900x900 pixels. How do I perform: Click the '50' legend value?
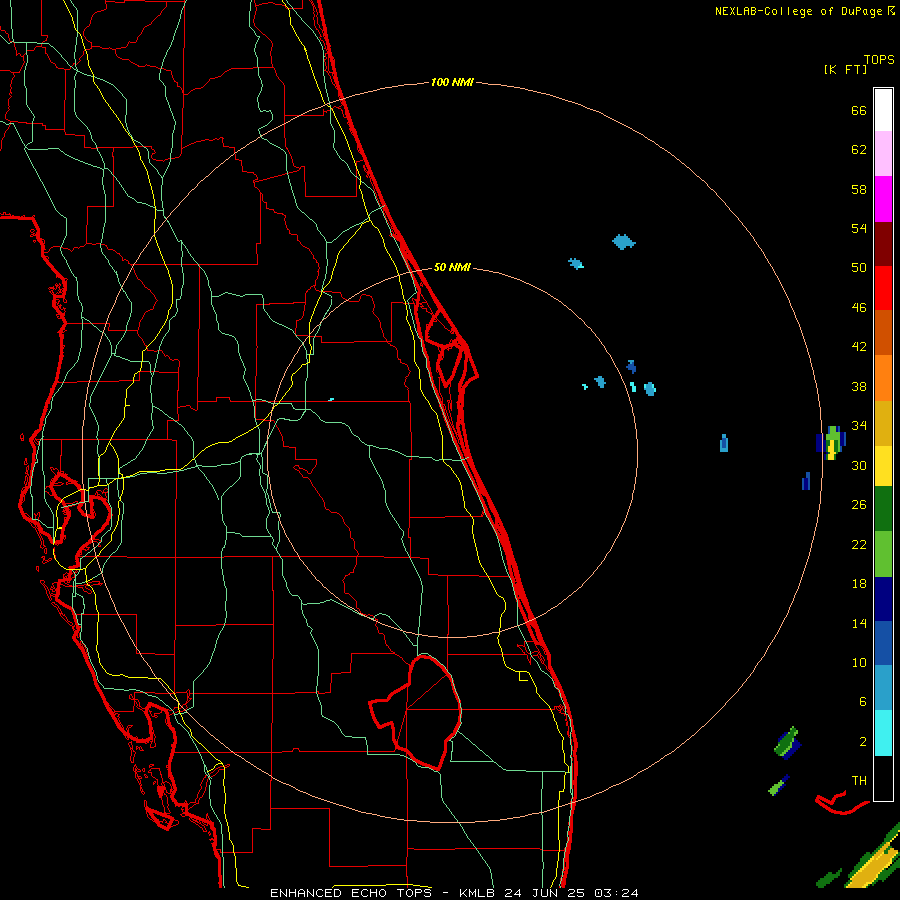pyautogui.click(x=859, y=268)
